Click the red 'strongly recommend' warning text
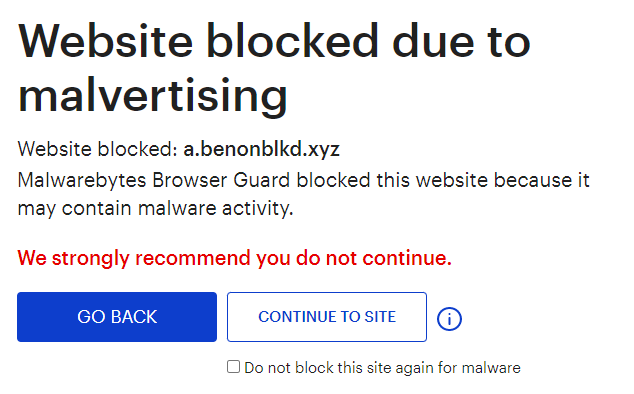This screenshot has height=394, width=634. (235, 258)
